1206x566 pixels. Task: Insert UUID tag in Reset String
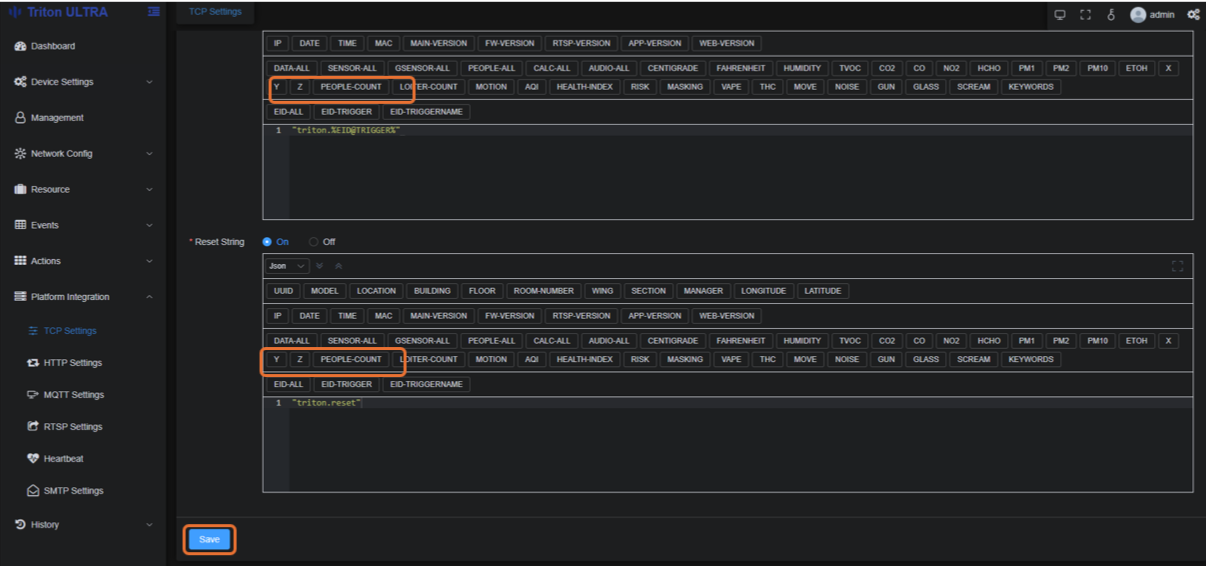click(283, 291)
